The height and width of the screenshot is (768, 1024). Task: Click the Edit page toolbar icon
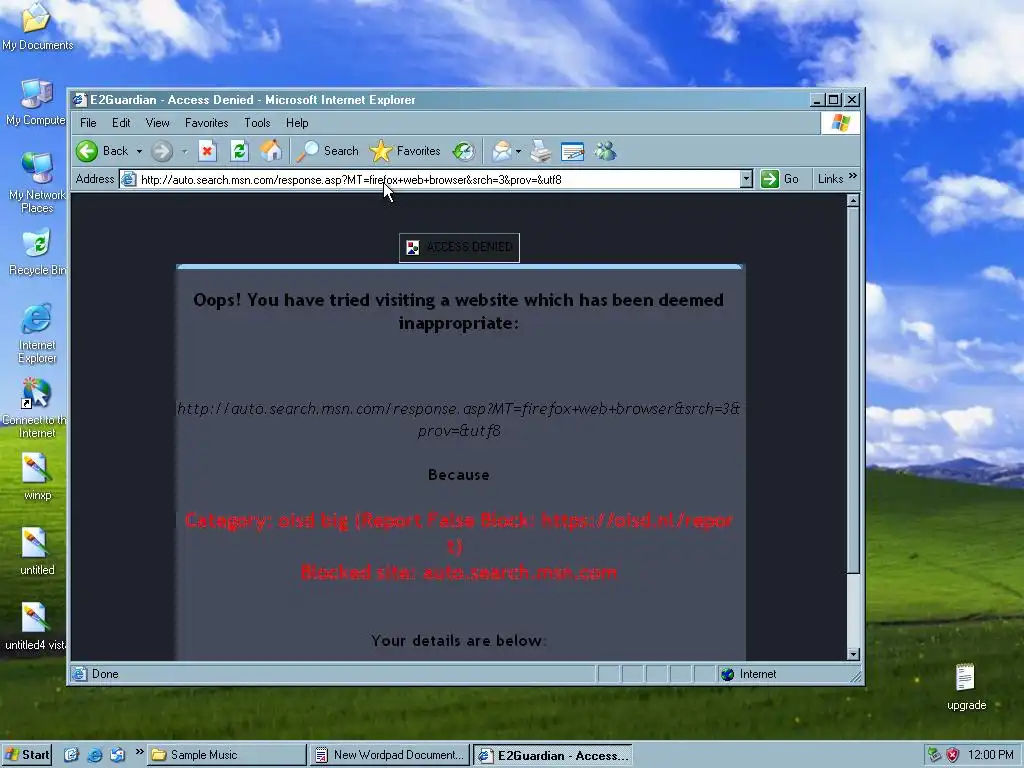(x=572, y=152)
